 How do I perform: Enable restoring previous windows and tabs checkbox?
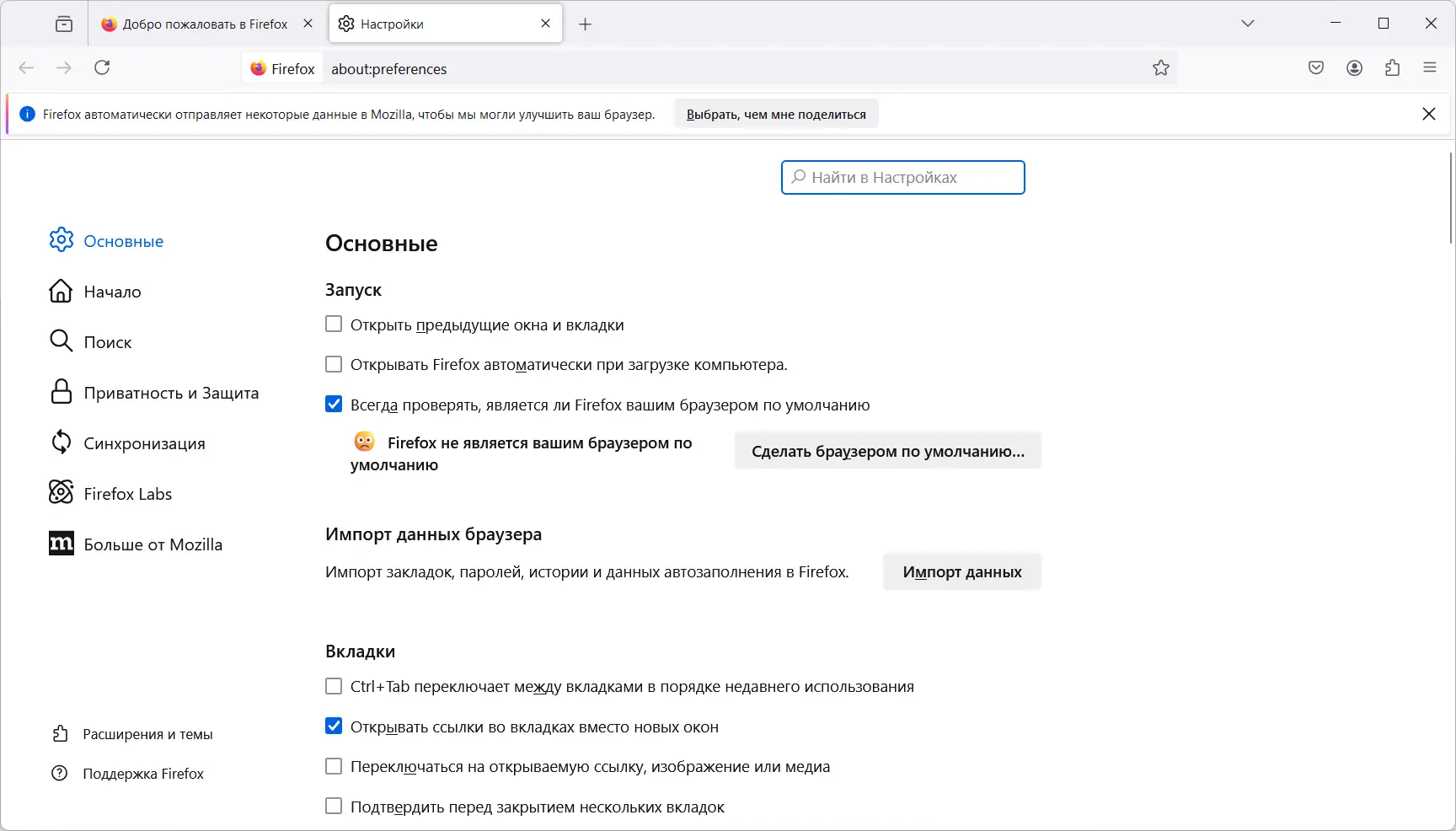(x=334, y=324)
